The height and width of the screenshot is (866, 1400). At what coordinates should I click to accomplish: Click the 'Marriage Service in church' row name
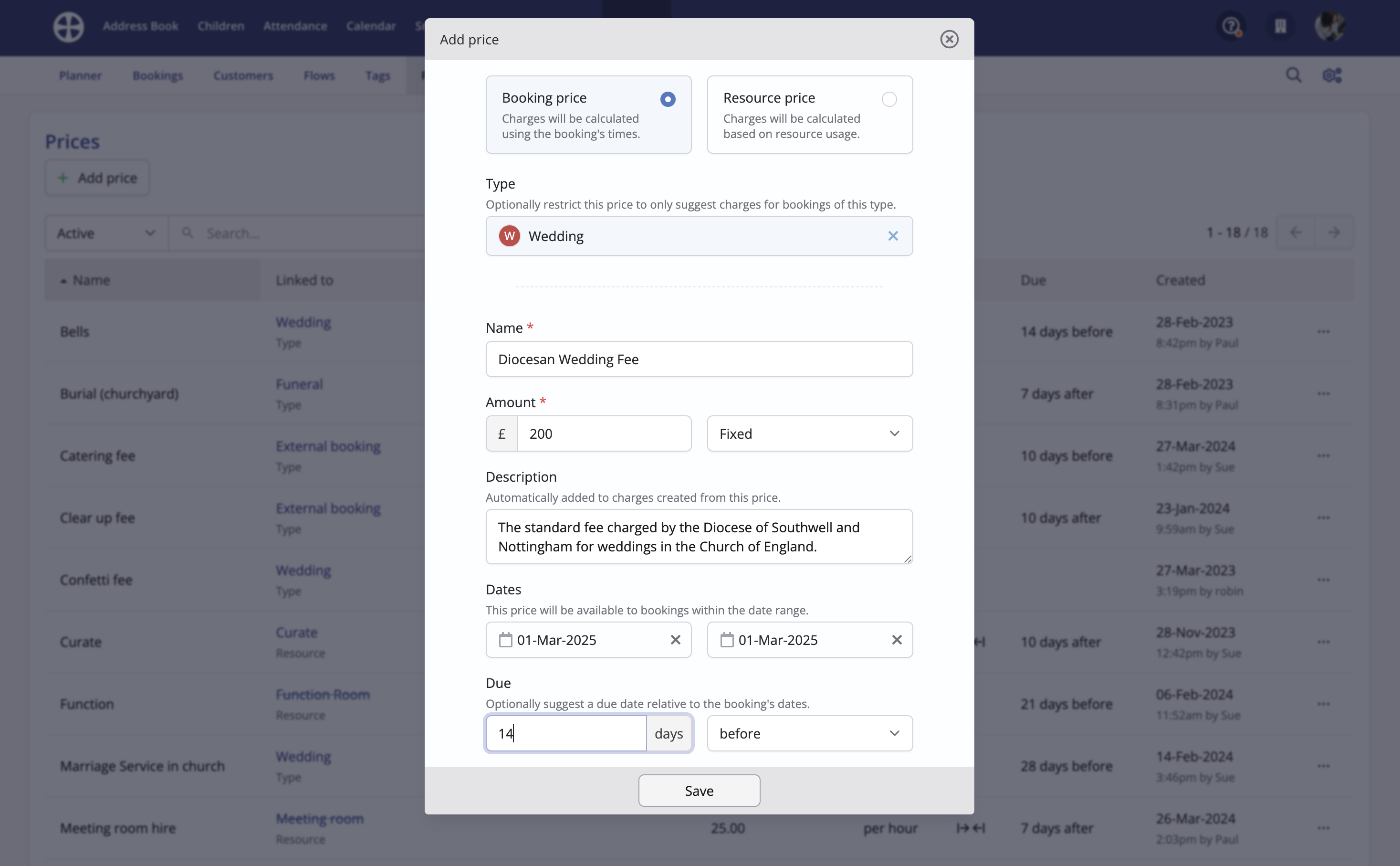tap(143, 766)
